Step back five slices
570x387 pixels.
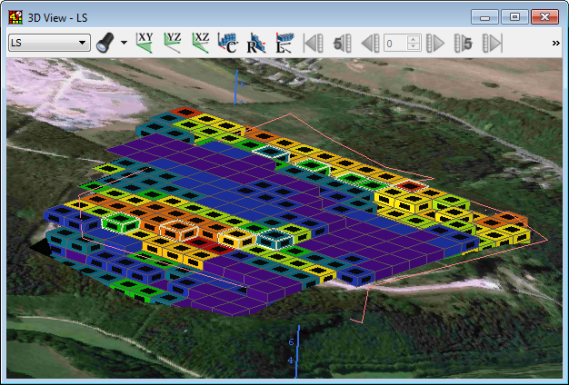pyautogui.click(x=342, y=43)
